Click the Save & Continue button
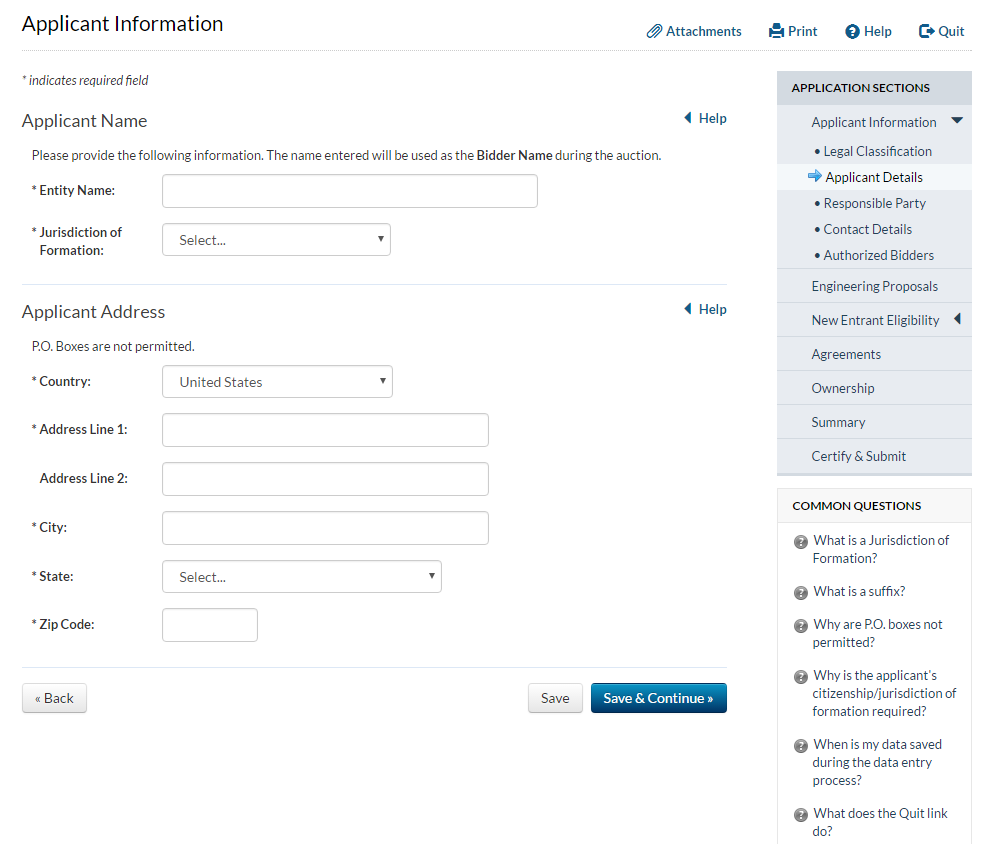The width and height of the screenshot is (990, 844). point(658,698)
